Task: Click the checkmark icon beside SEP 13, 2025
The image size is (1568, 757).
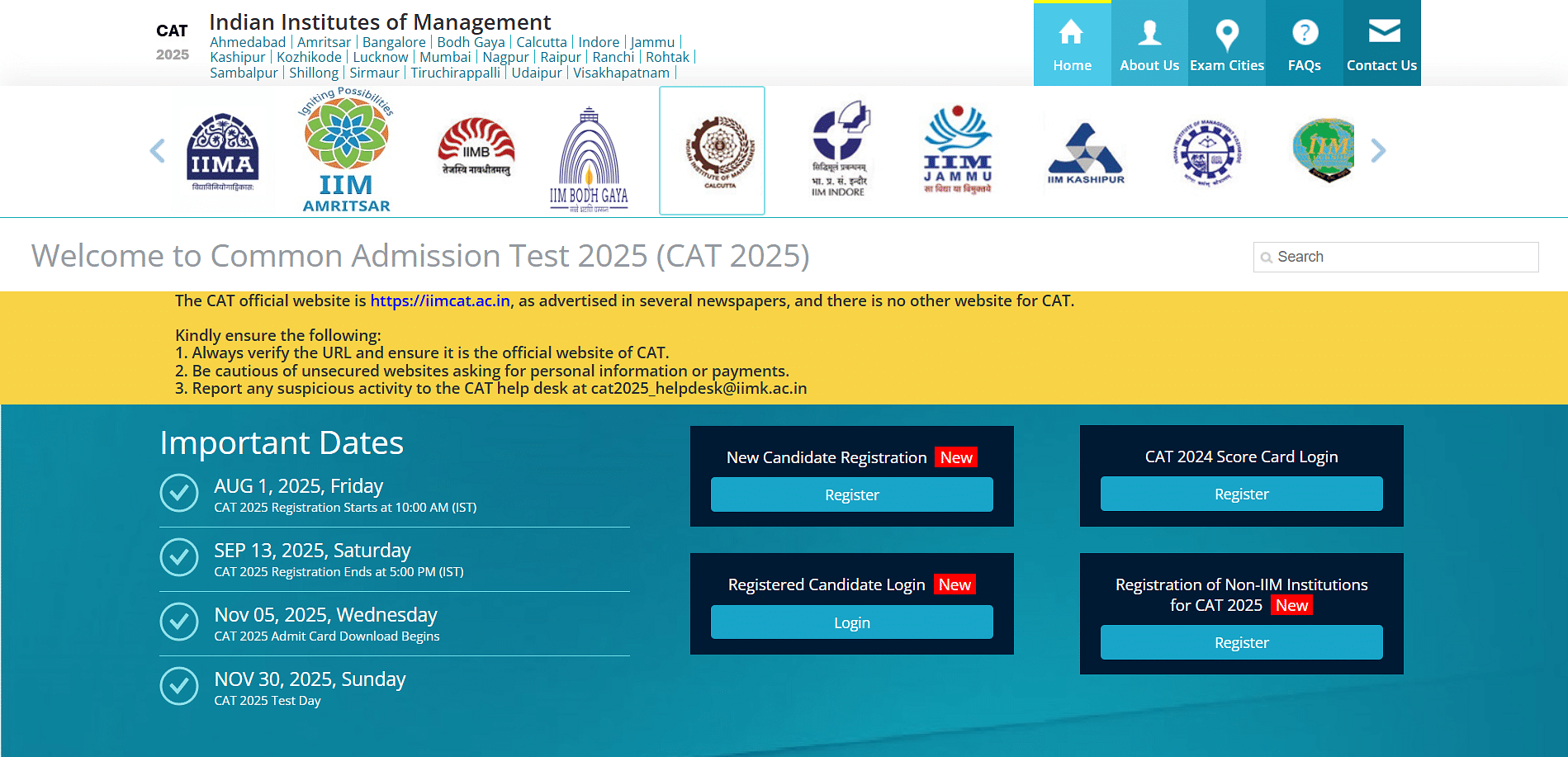Action: click(x=179, y=557)
